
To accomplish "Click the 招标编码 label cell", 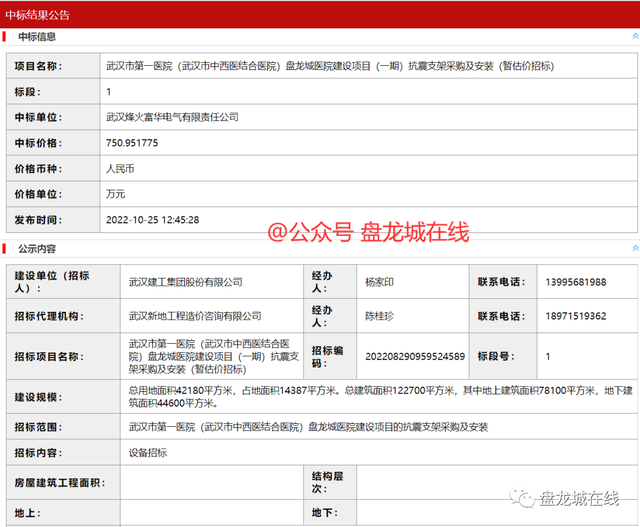I will coord(330,356).
